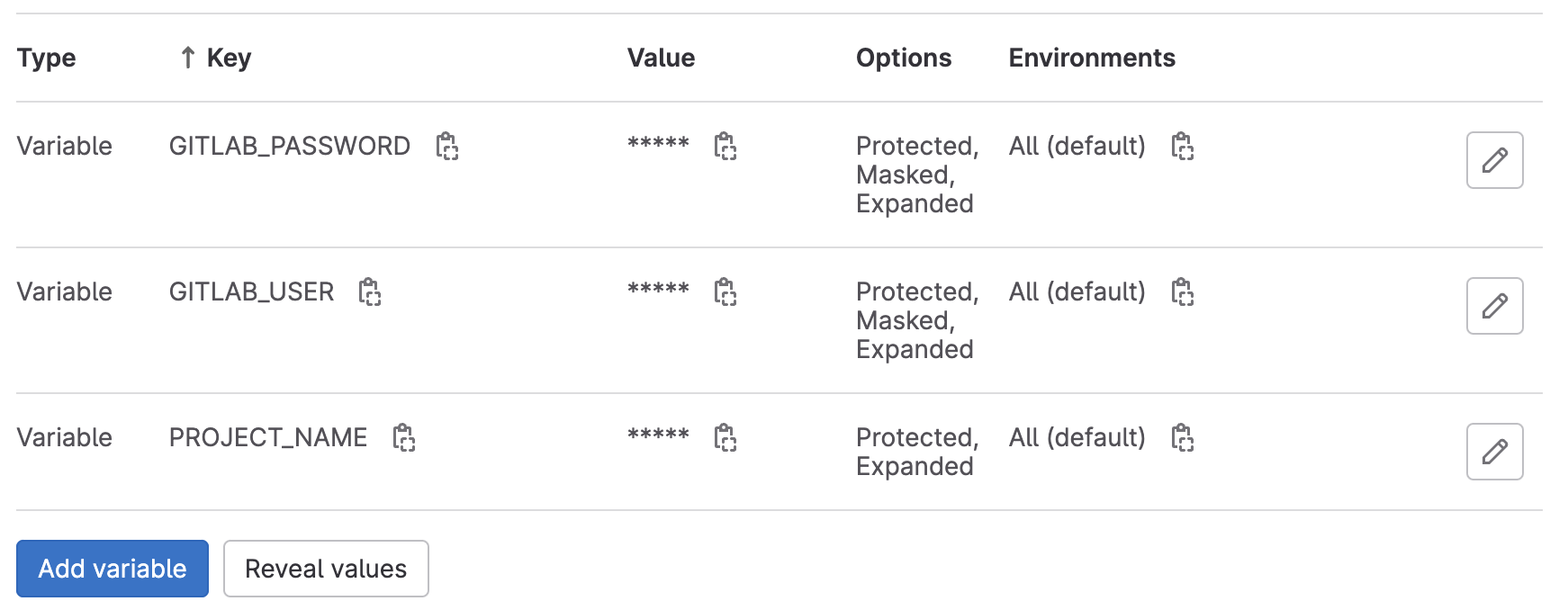This screenshot has width=1568, height=610.
Task: Sort variables by the Key column
Action: point(229,58)
